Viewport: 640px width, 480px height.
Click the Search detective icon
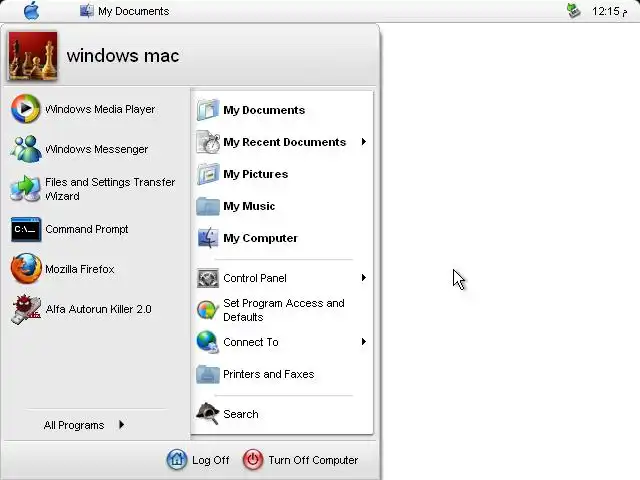pyautogui.click(x=208, y=413)
